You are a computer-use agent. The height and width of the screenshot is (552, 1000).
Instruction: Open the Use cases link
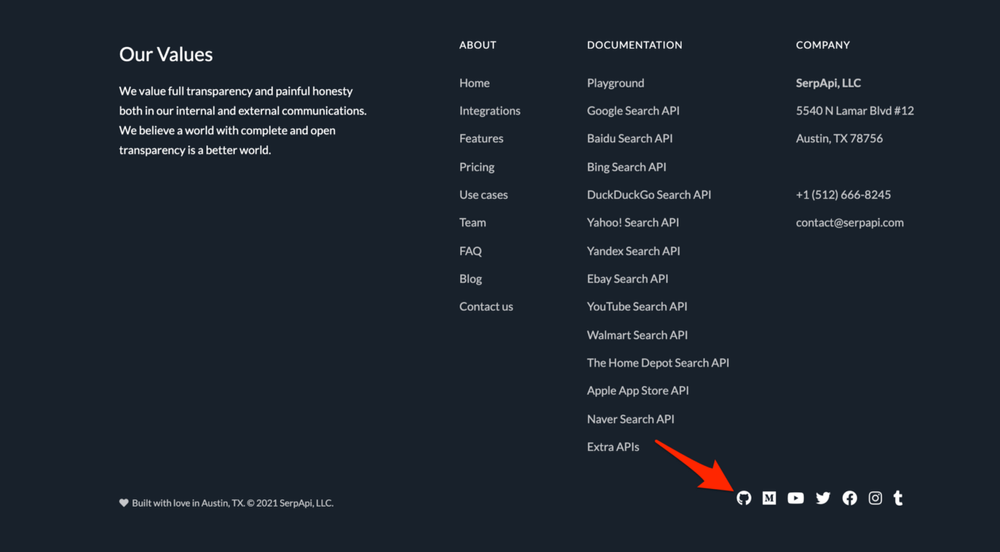tap(483, 195)
